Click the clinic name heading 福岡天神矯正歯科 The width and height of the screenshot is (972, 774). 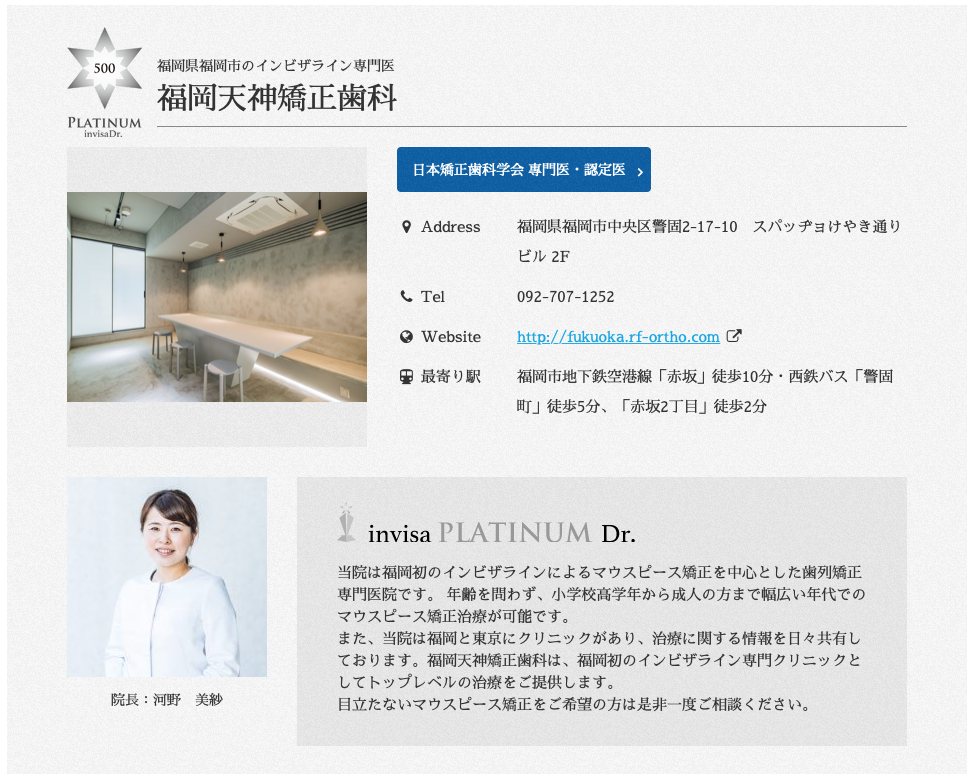[x=276, y=98]
